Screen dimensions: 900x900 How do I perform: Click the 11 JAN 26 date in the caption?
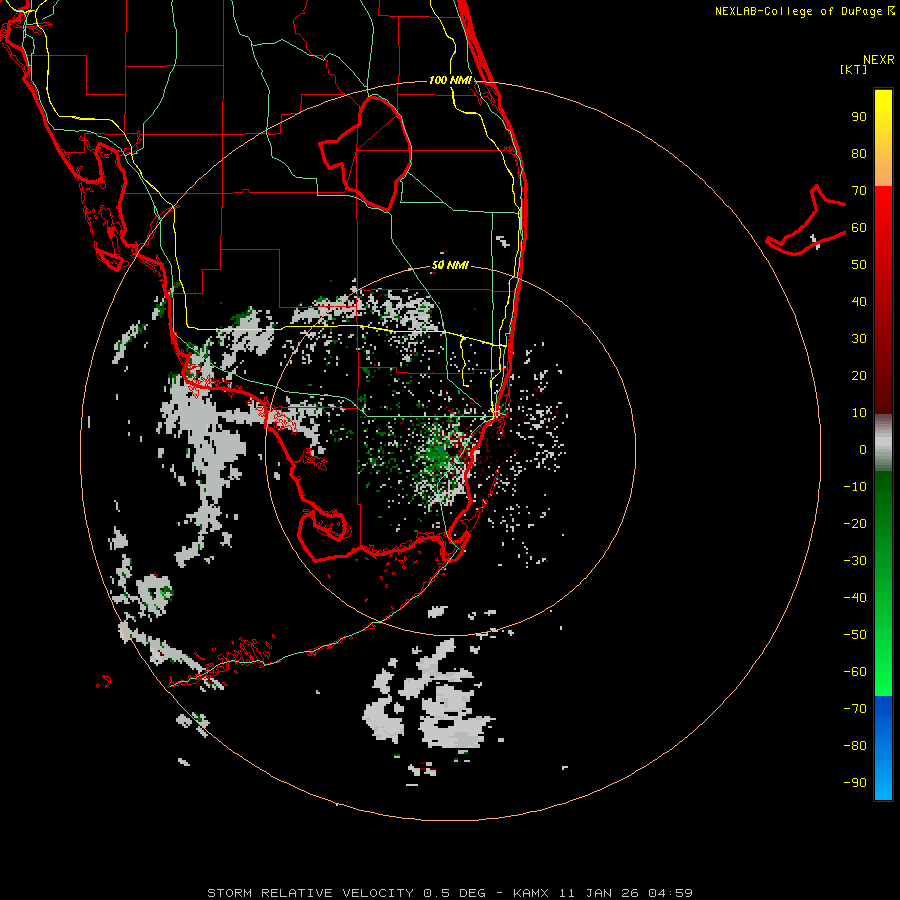pyautogui.click(x=599, y=893)
